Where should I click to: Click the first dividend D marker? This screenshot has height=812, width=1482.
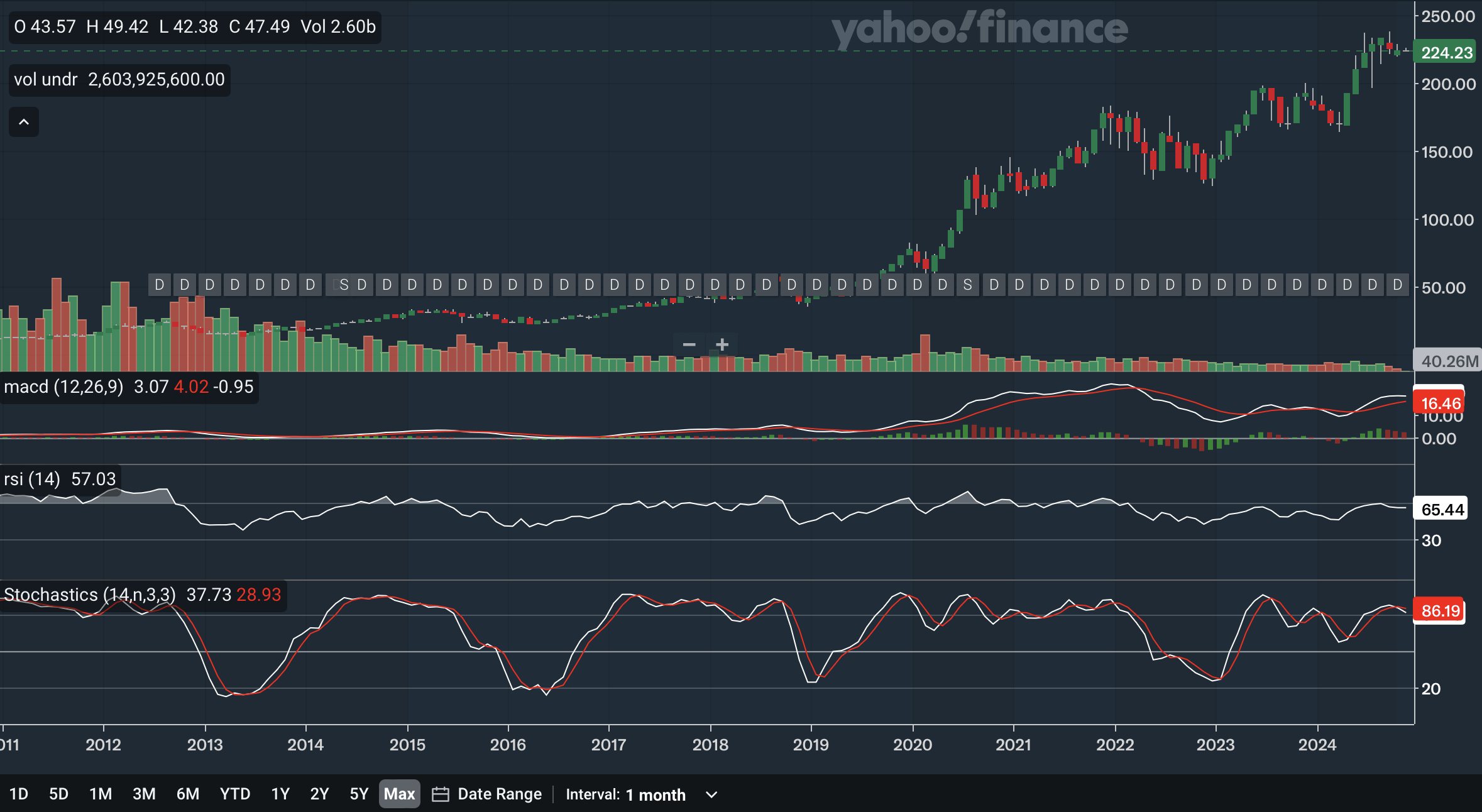(160, 285)
